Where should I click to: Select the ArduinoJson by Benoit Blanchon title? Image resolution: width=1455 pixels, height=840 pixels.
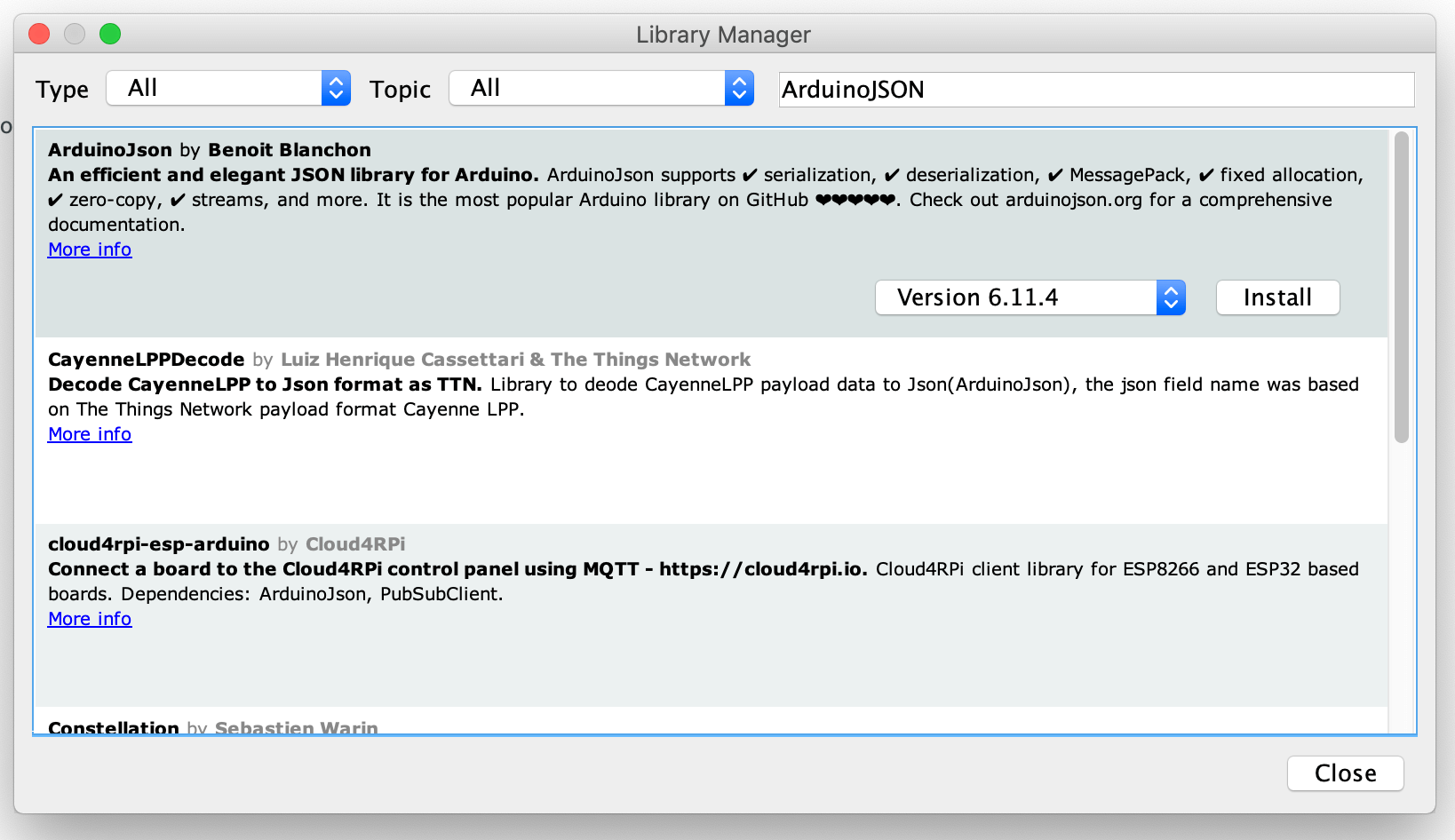[x=210, y=150]
